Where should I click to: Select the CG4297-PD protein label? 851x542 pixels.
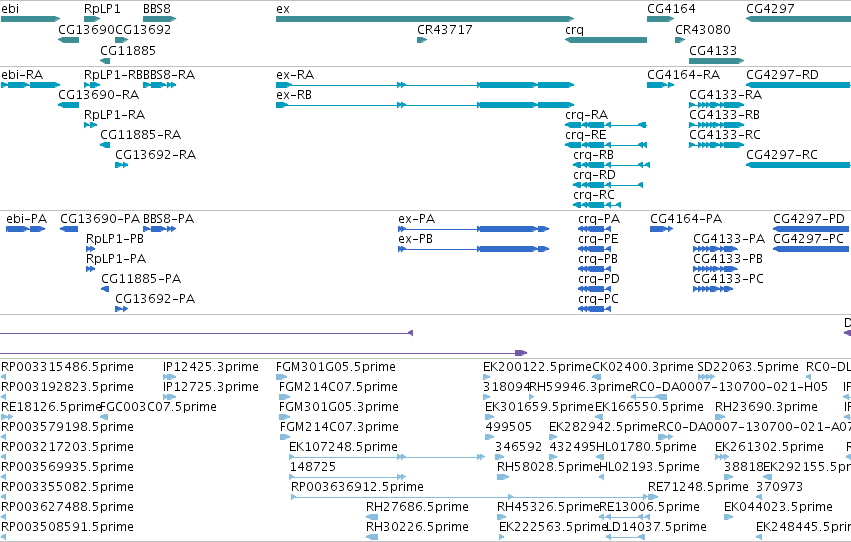pyautogui.click(x=809, y=219)
